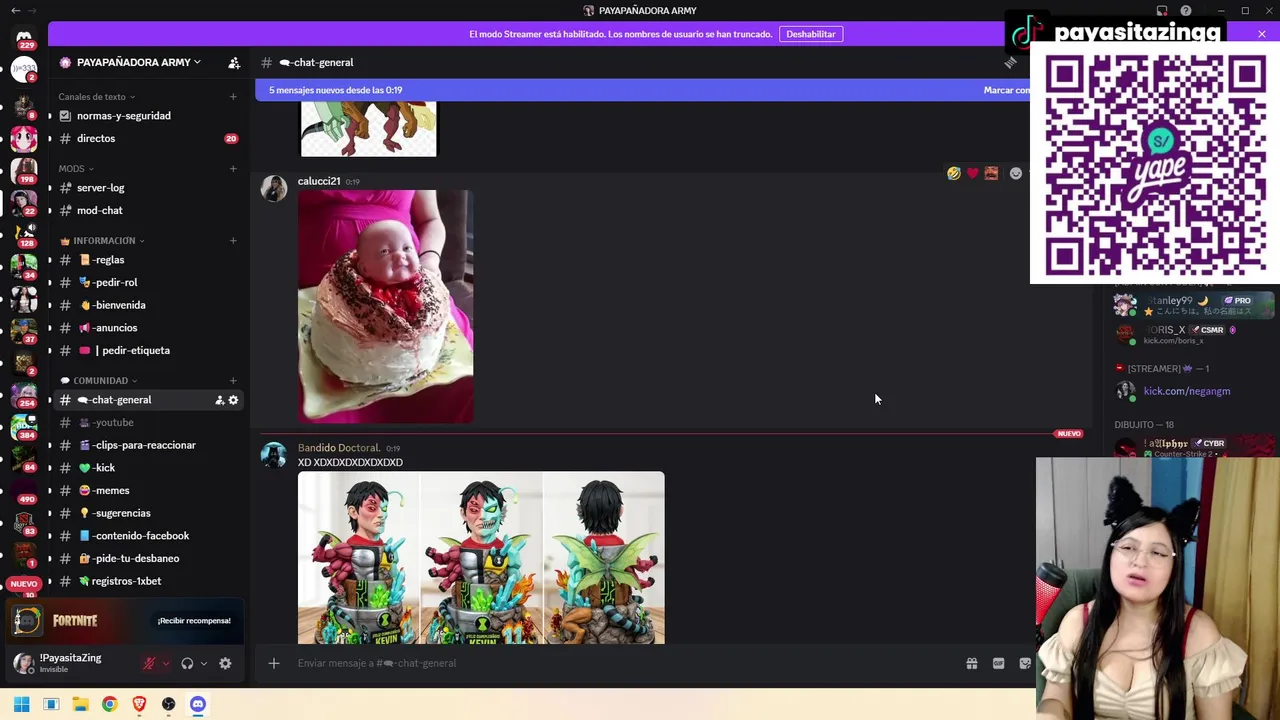Open the pide-tu-desbaneo channel
The image size is (1280, 720).
[x=148, y=559]
